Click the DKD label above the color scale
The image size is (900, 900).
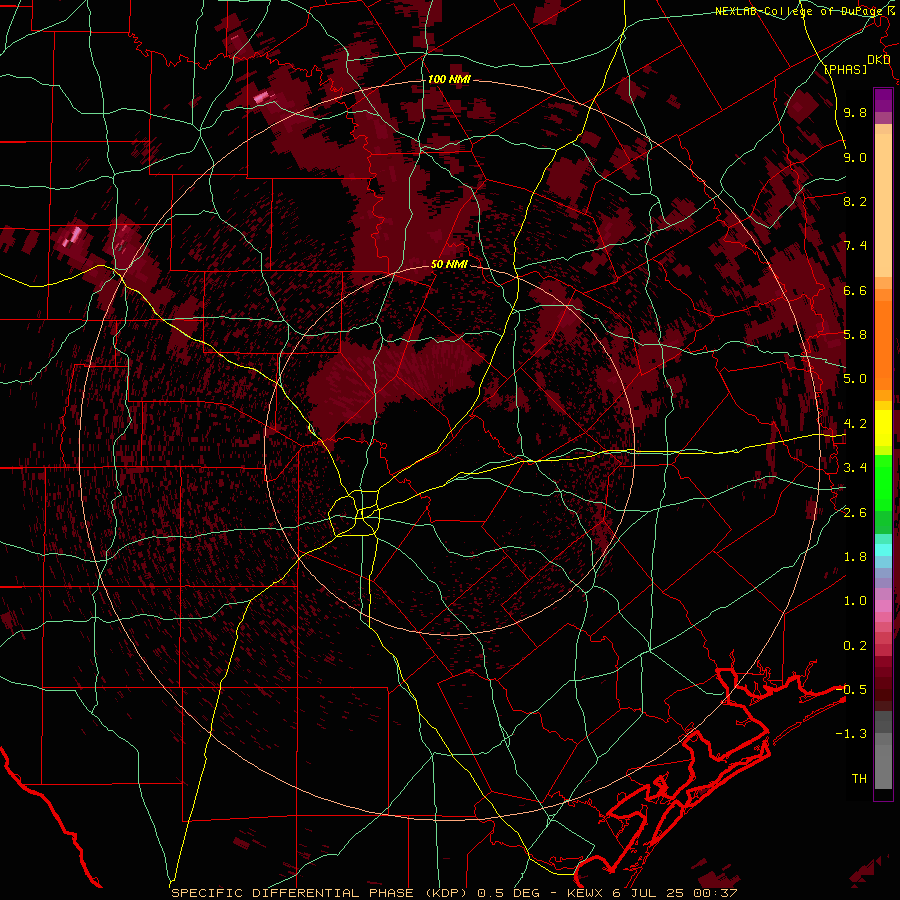878,60
